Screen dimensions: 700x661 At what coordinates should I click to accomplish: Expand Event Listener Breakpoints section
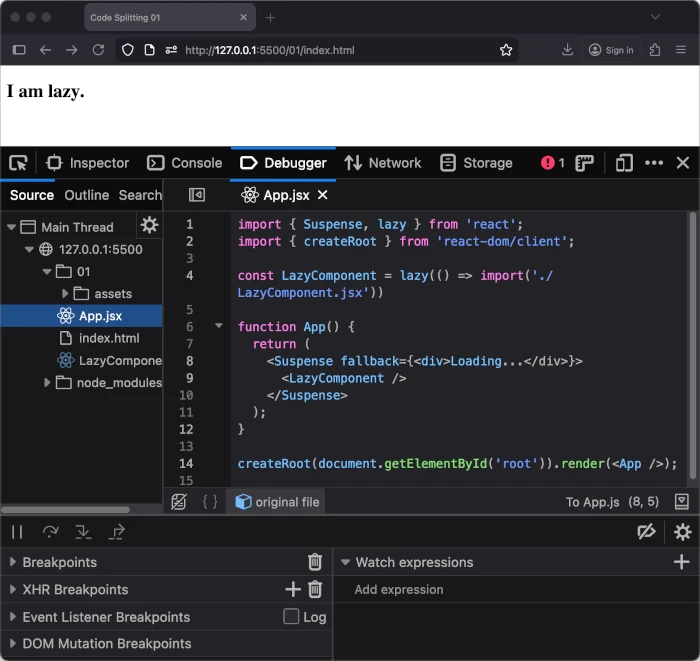click(12, 617)
